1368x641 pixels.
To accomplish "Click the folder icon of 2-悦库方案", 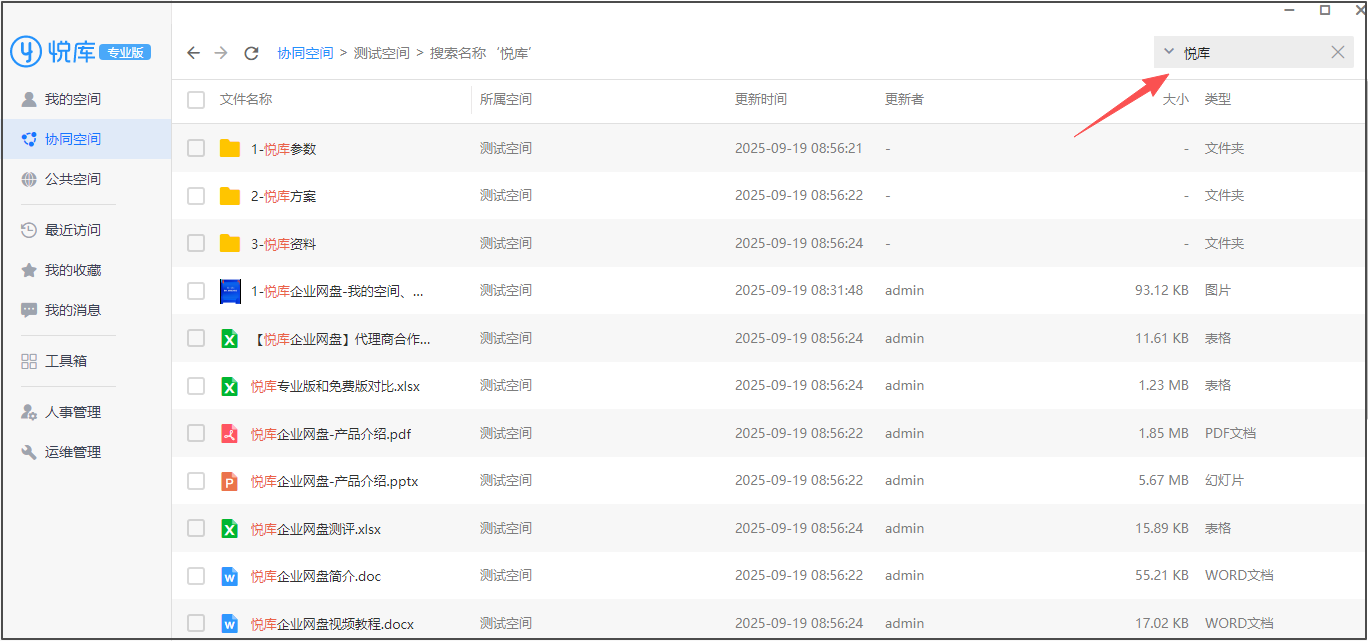I will [x=230, y=196].
